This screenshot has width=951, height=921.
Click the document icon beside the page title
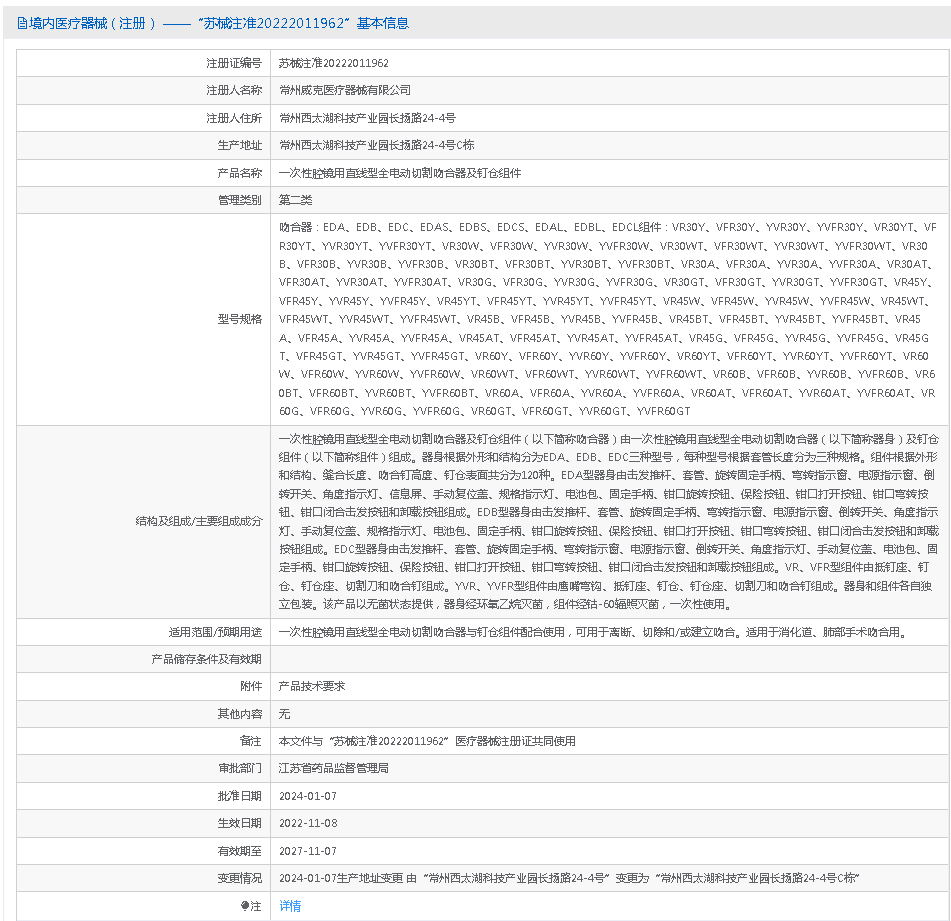point(22,23)
